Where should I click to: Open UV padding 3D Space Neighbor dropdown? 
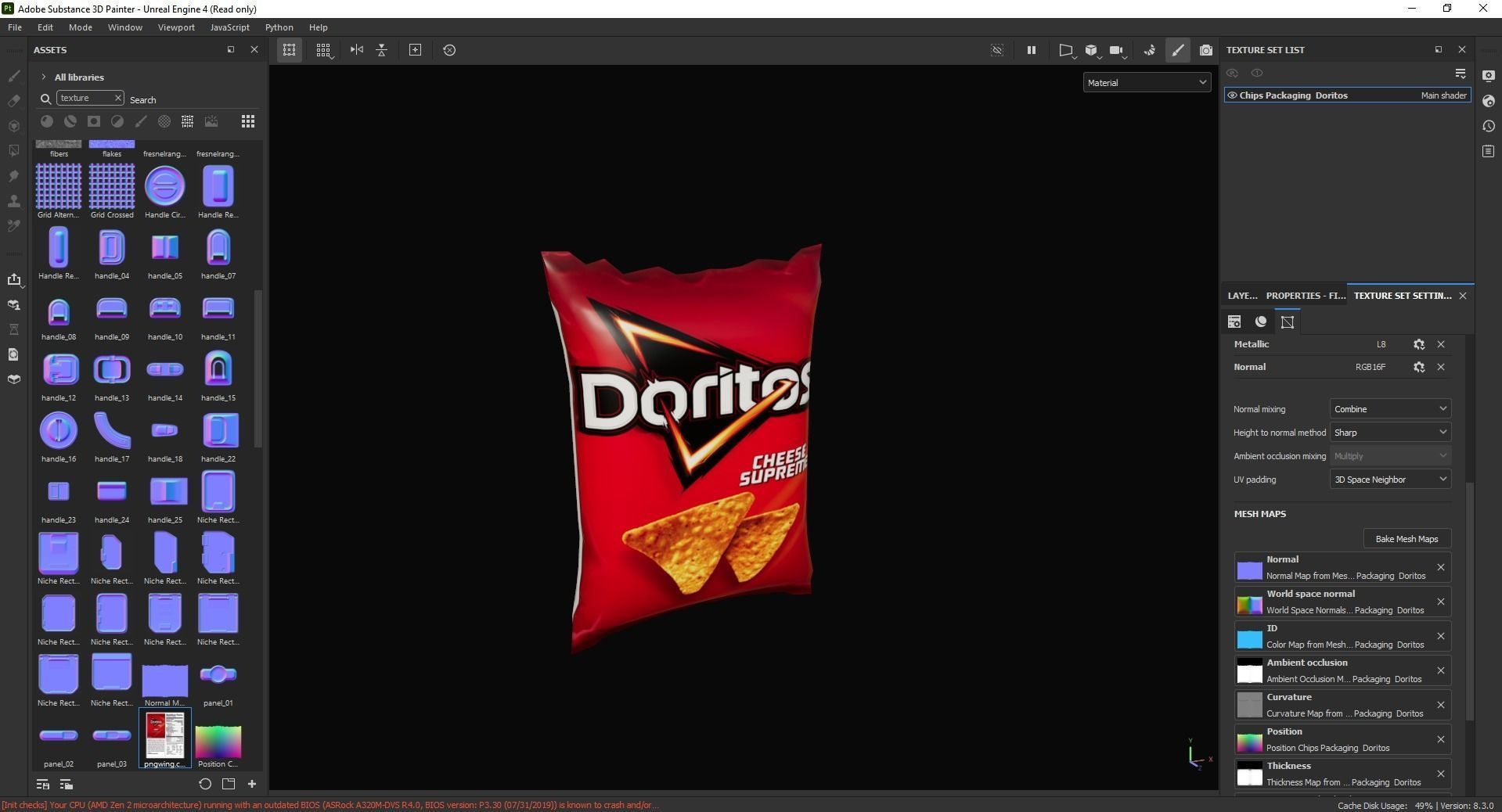pyautogui.click(x=1390, y=480)
